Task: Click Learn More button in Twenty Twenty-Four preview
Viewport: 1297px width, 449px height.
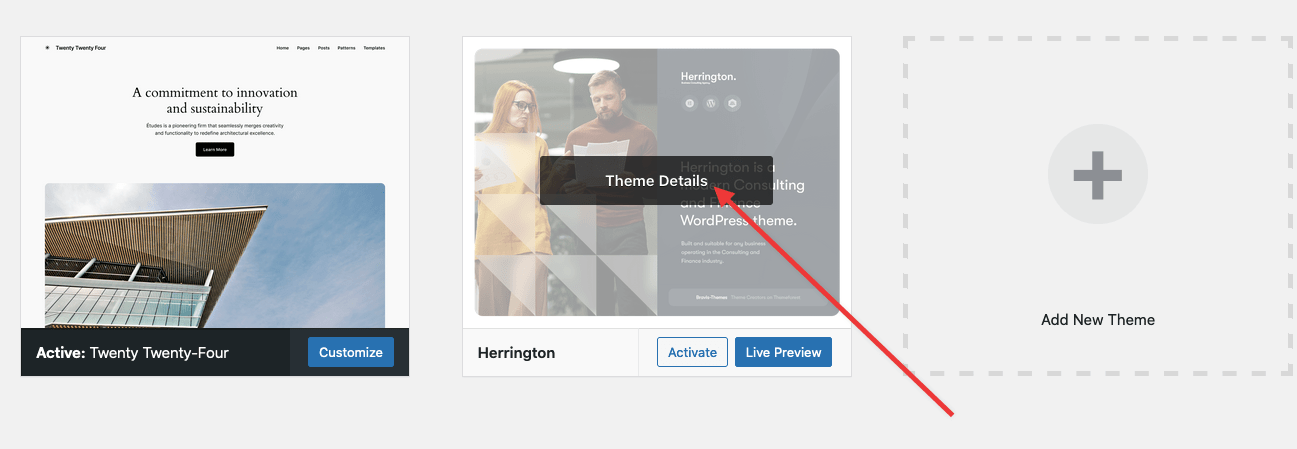Action: pyautogui.click(x=215, y=149)
